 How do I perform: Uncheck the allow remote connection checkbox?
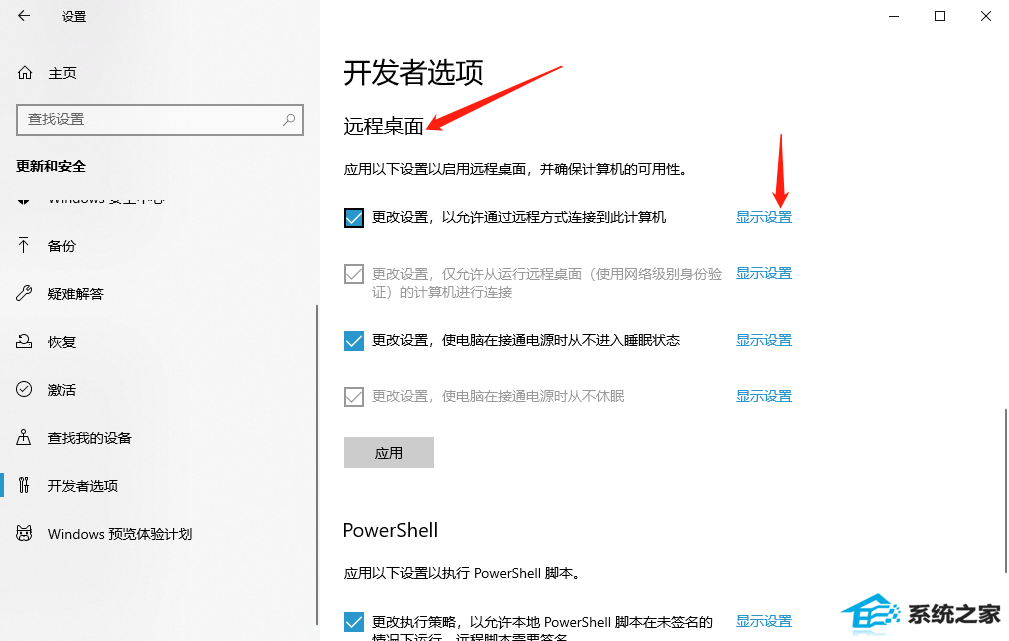tap(354, 218)
